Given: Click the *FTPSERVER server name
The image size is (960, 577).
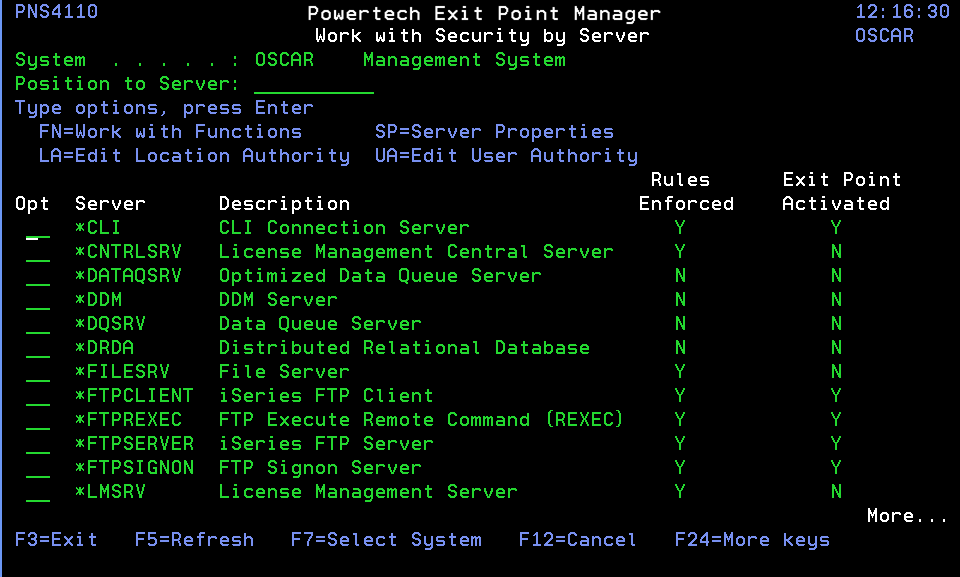Looking at the screenshot, I should (135, 443).
